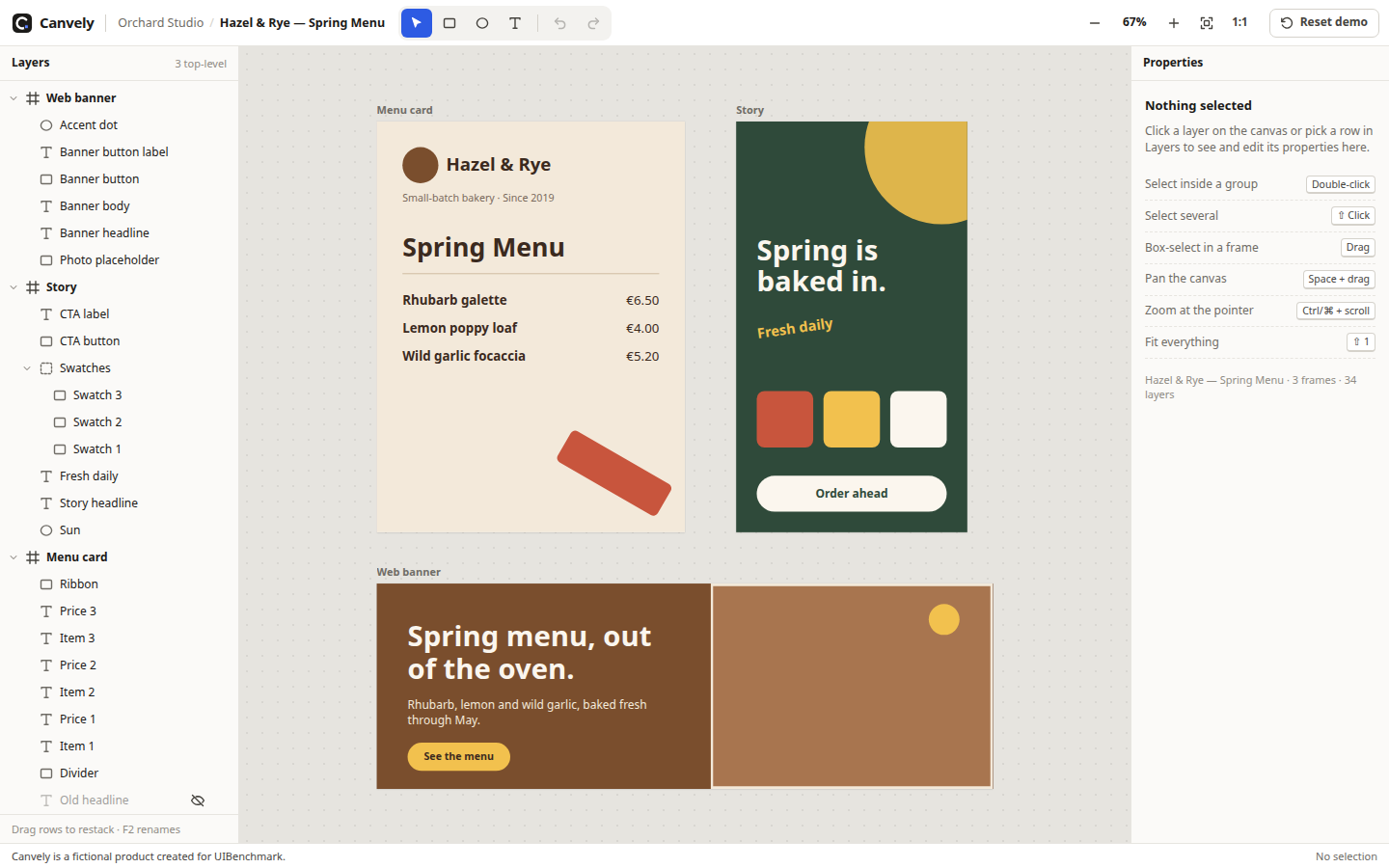Click the fit-to-screen icon
This screenshot has height=868, width=1389.
click(x=1207, y=23)
